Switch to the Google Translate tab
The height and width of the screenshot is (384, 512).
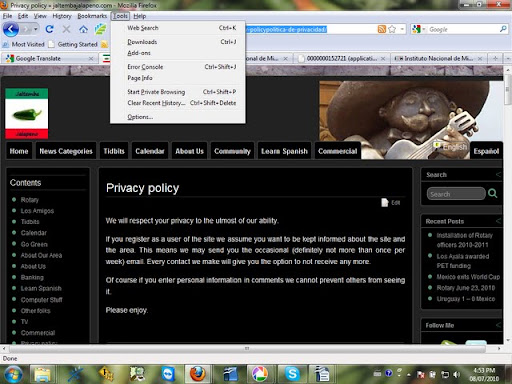point(49,59)
